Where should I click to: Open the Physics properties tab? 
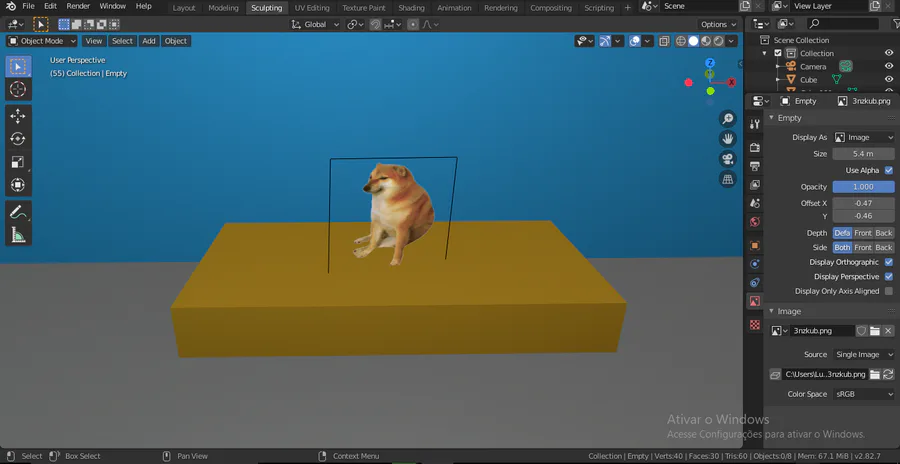pyautogui.click(x=755, y=264)
